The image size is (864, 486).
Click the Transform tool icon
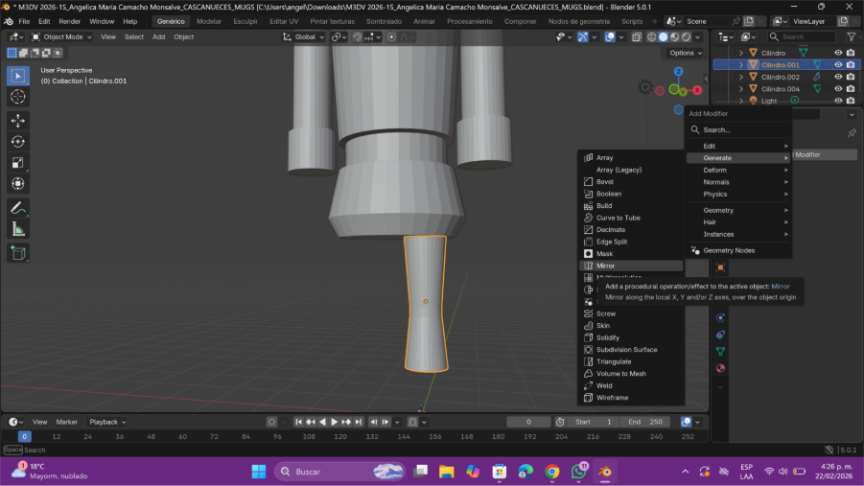point(18,183)
